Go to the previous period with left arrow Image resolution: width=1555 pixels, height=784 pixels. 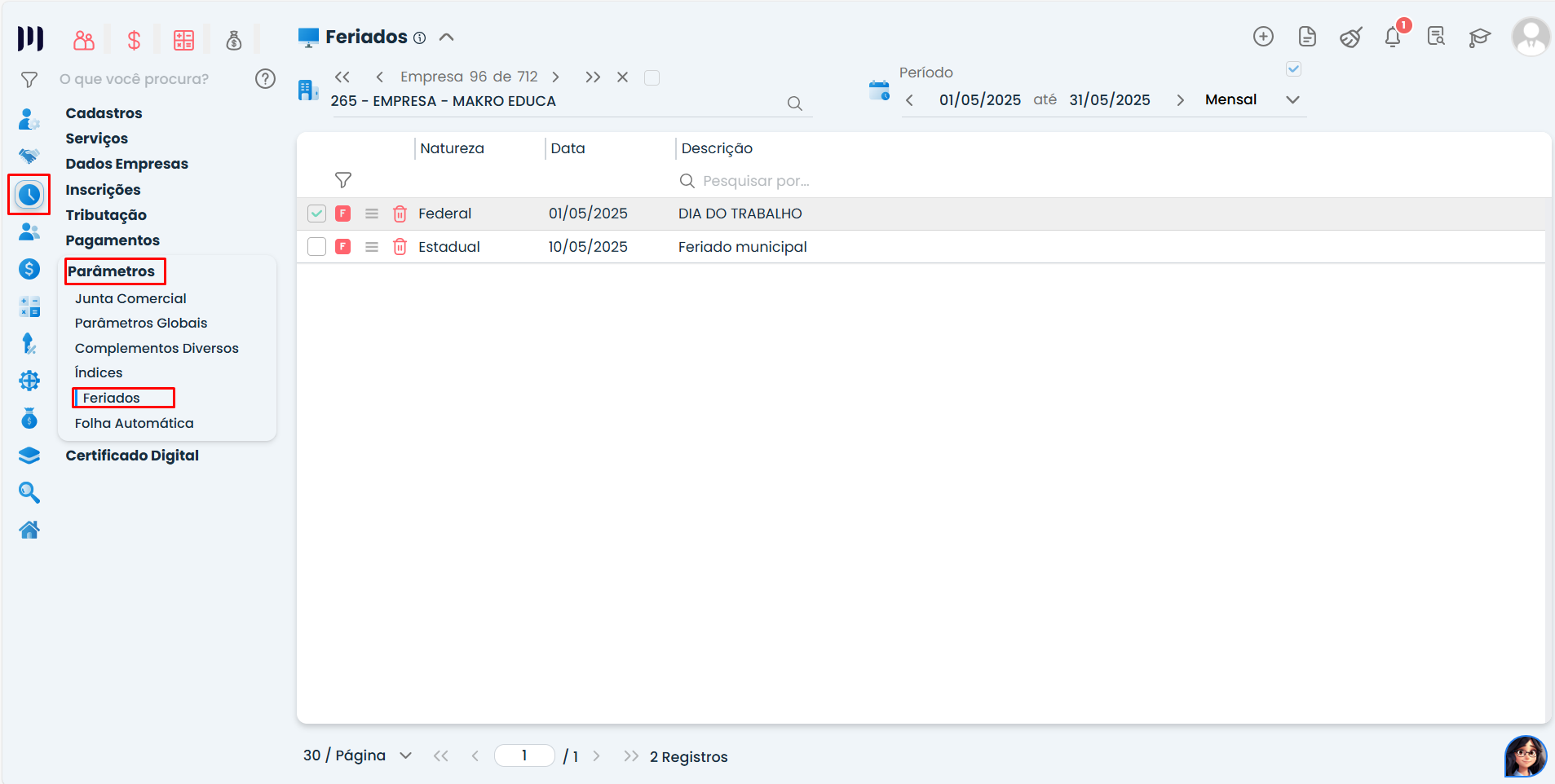point(910,100)
